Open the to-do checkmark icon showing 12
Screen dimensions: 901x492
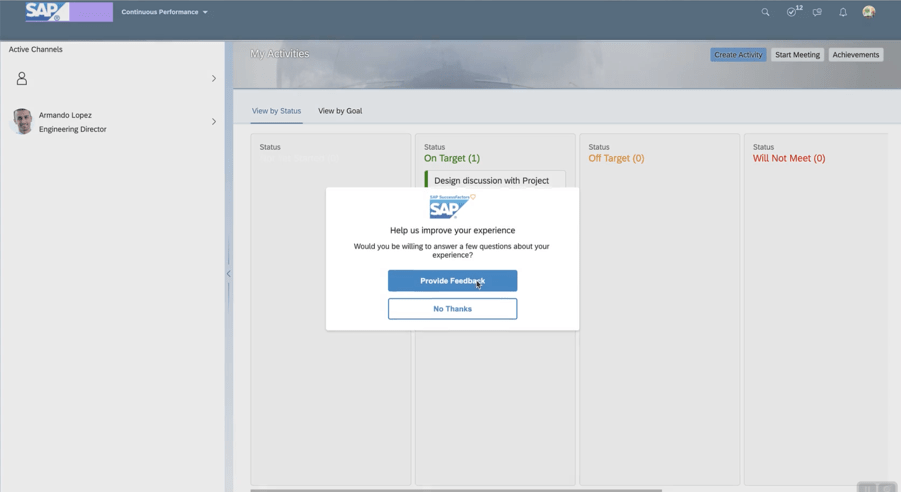[x=792, y=12]
